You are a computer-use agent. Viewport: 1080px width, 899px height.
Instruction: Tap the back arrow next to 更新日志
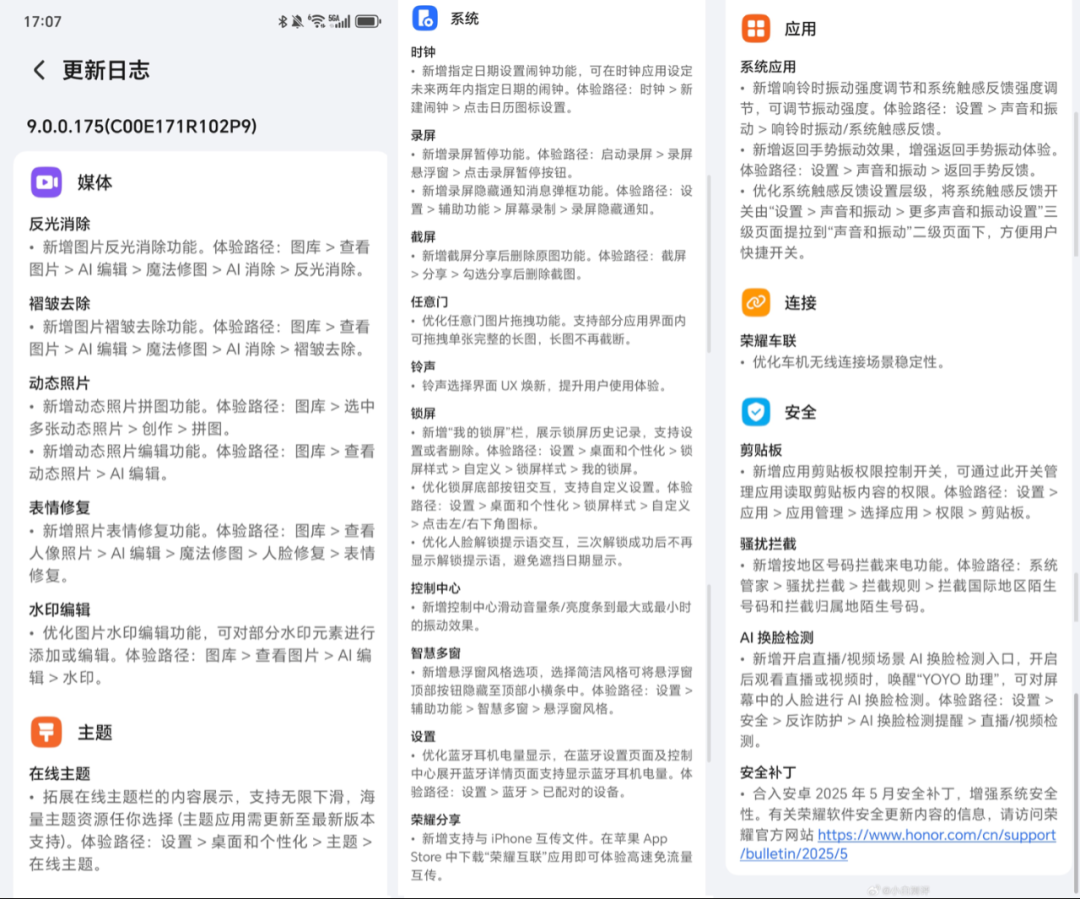point(39,70)
